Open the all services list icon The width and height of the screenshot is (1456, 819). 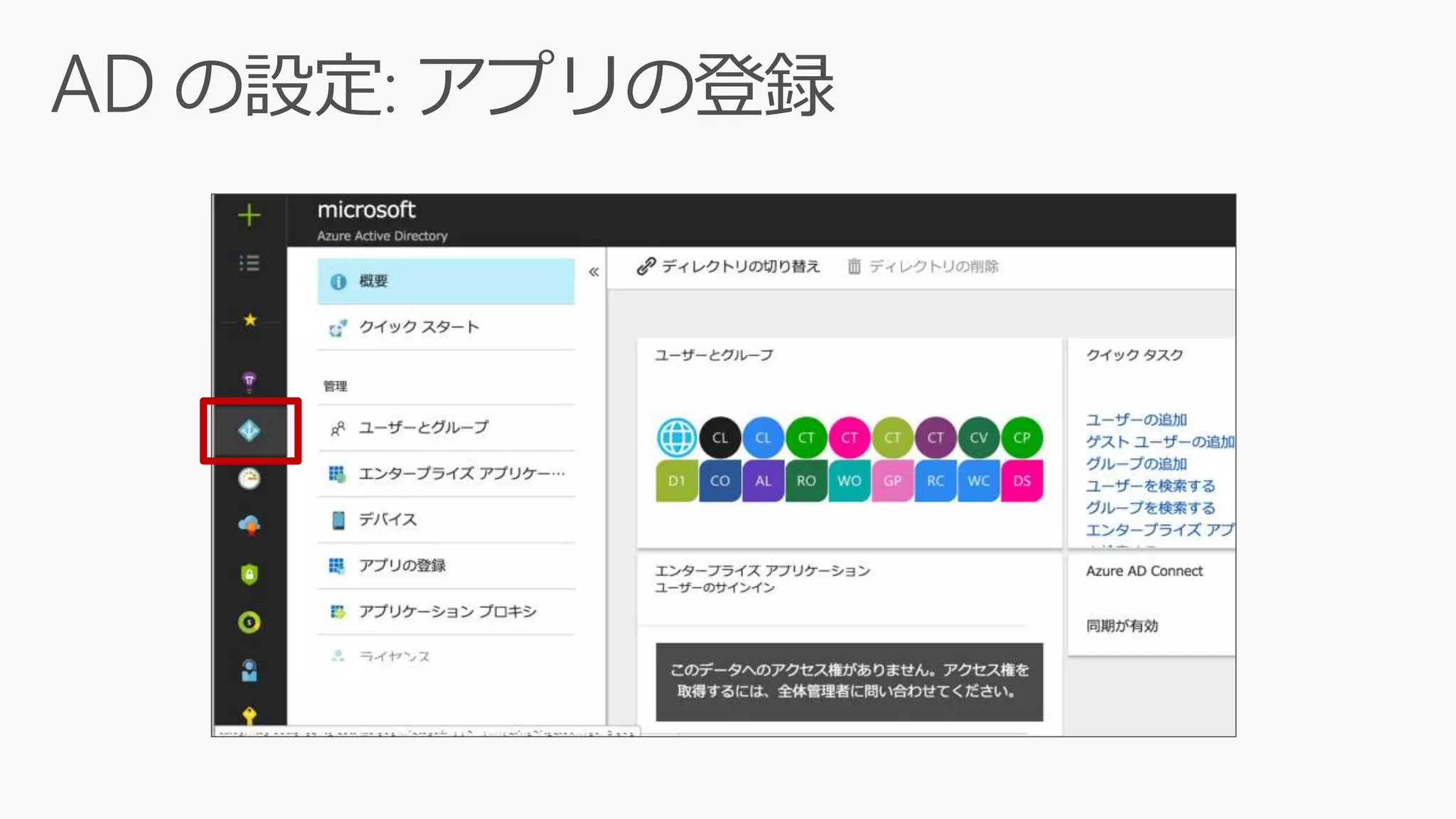click(249, 263)
